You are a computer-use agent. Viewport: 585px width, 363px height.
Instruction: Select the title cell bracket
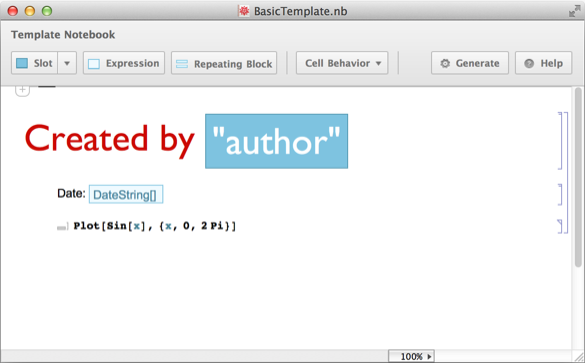560,141
